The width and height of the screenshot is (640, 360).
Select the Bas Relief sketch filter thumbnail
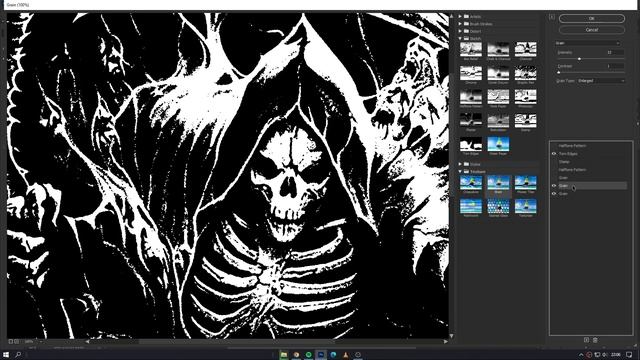point(471,49)
